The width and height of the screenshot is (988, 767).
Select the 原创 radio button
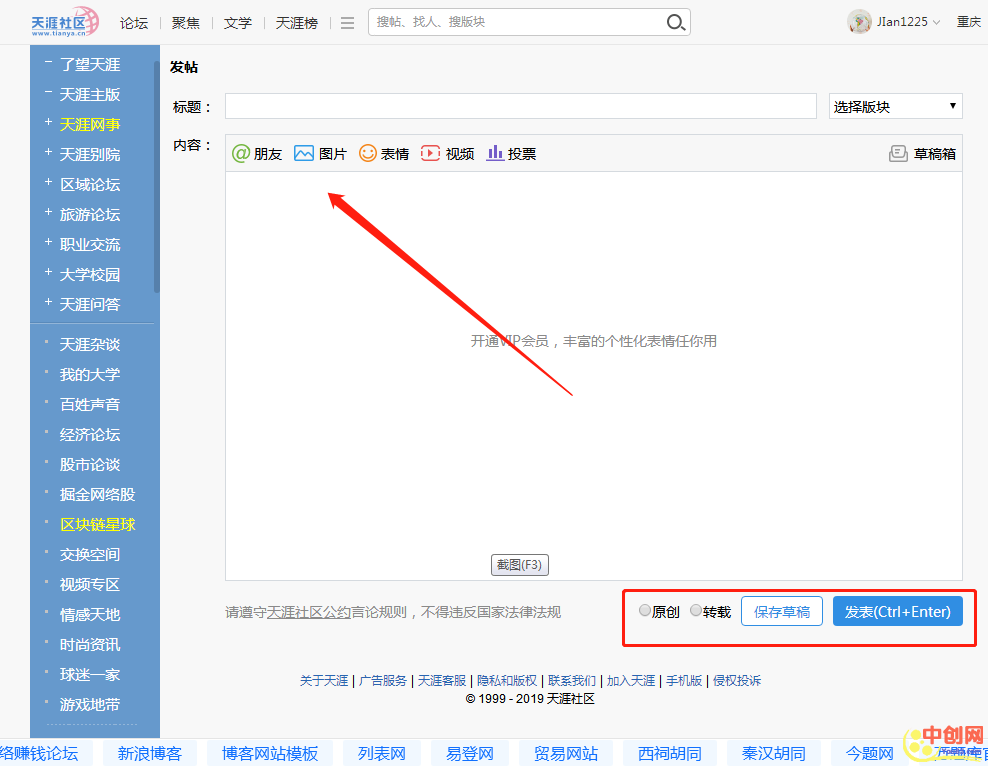coord(645,611)
